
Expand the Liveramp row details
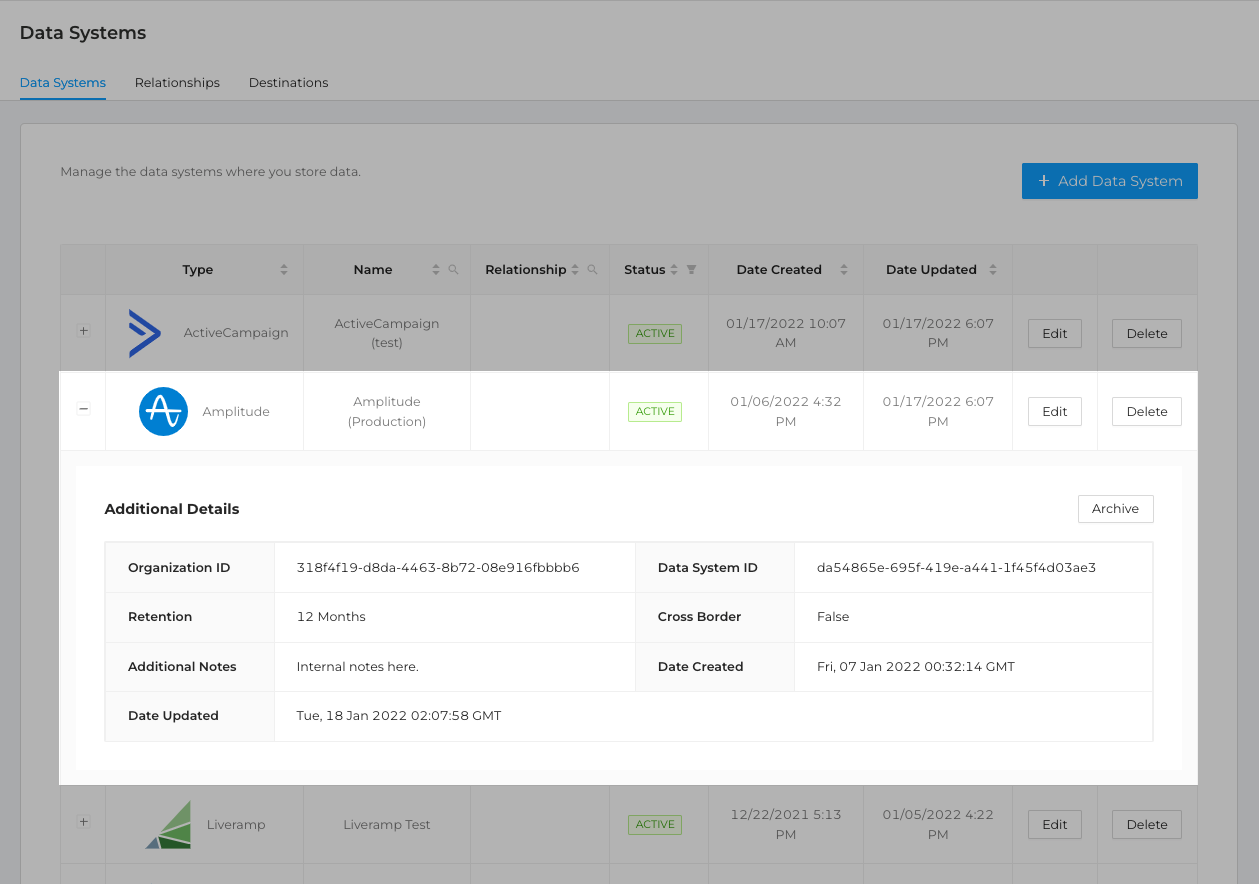(x=84, y=822)
